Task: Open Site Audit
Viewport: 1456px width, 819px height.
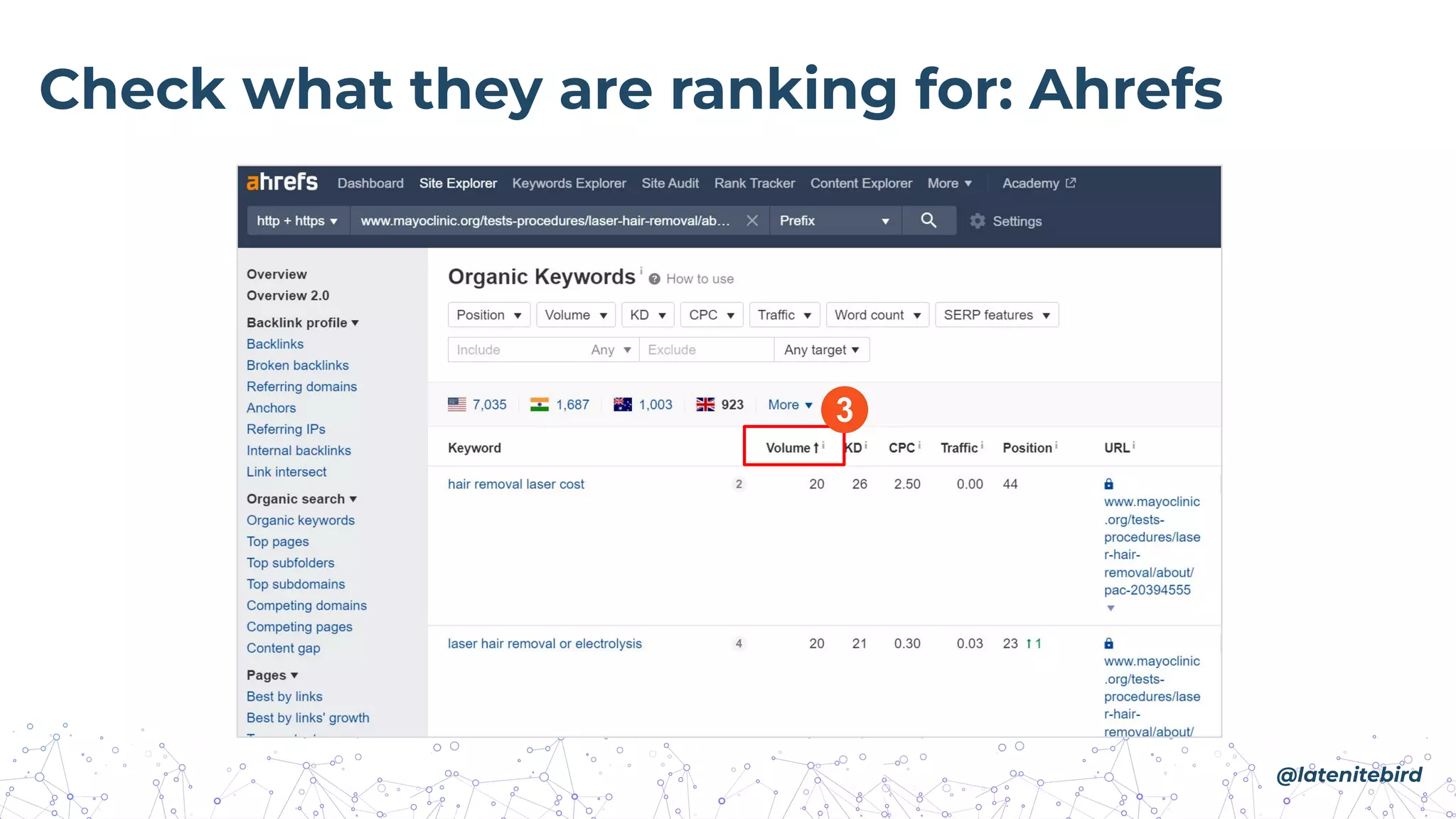Action: (670, 183)
